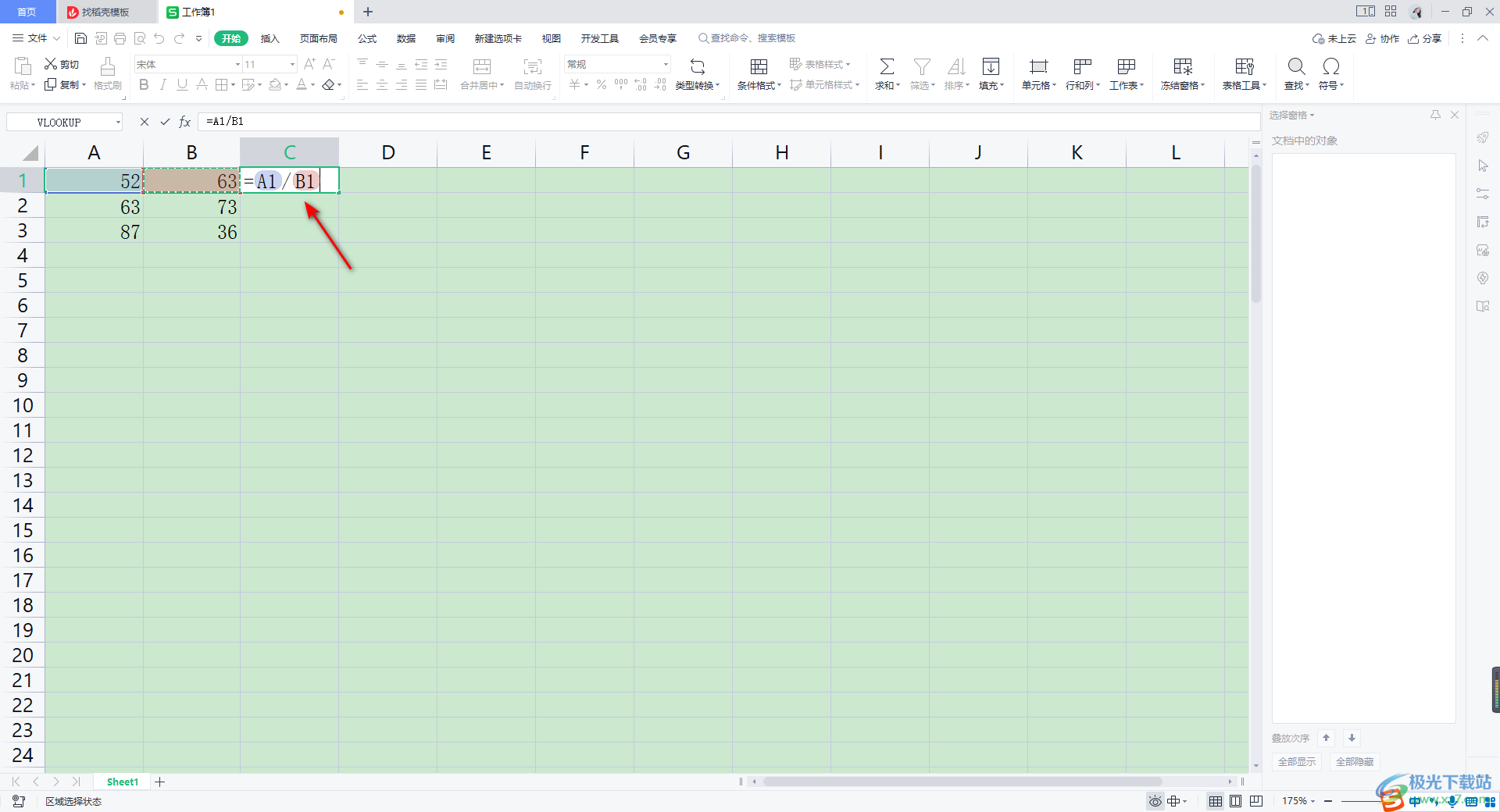The height and width of the screenshot is (812, 1500).
Task: Click the formula bar input showing =A1/B1
Action: 728,122
